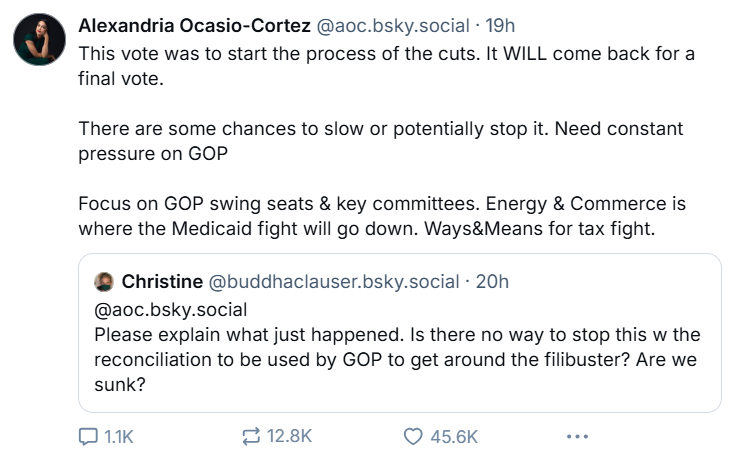Click the 12.8K repost count
The image size is (740, 462).
point(292,437)
